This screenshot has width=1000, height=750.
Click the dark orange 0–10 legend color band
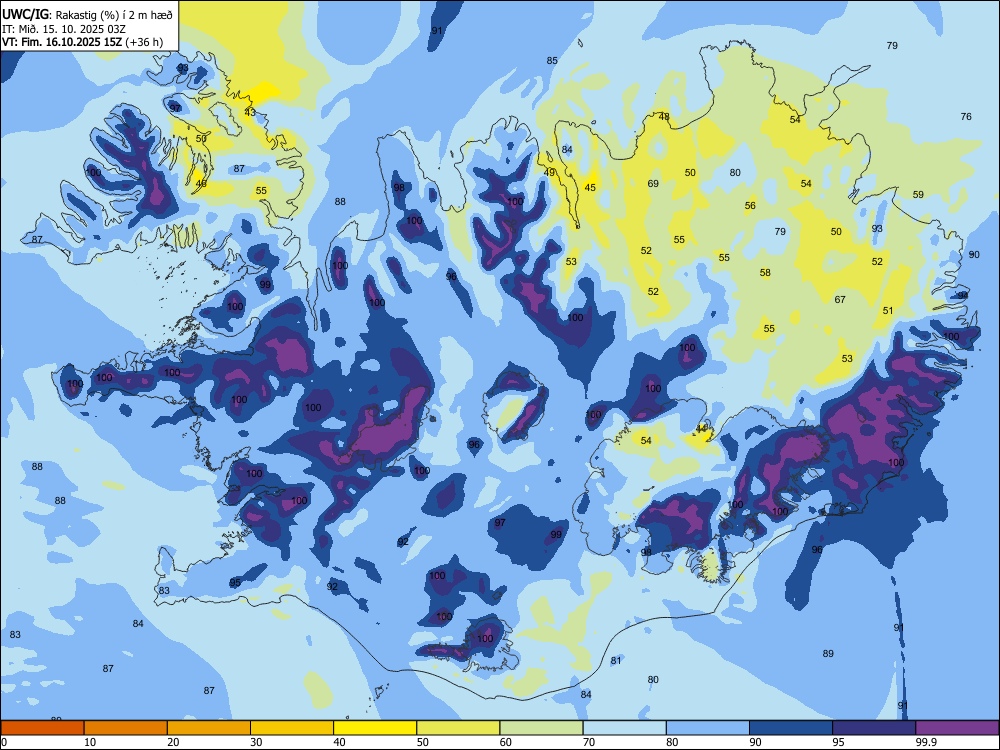point(42,728)
